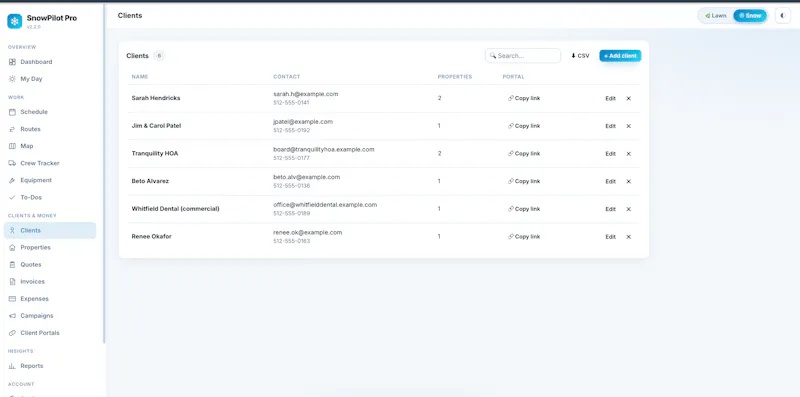800x397 pixels.
Task: Delete Sarah Hendricks with the X icon
Action: tap(629, 98)
